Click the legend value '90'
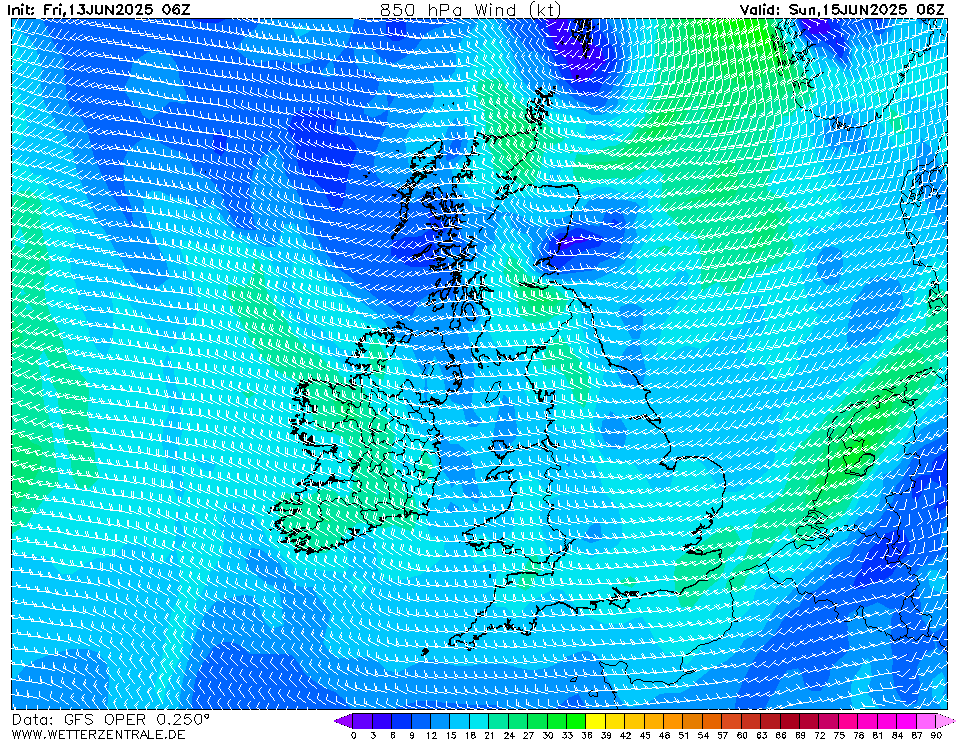Image resolution: width=959 pixels, height=741 pixels. click(936, 735)
